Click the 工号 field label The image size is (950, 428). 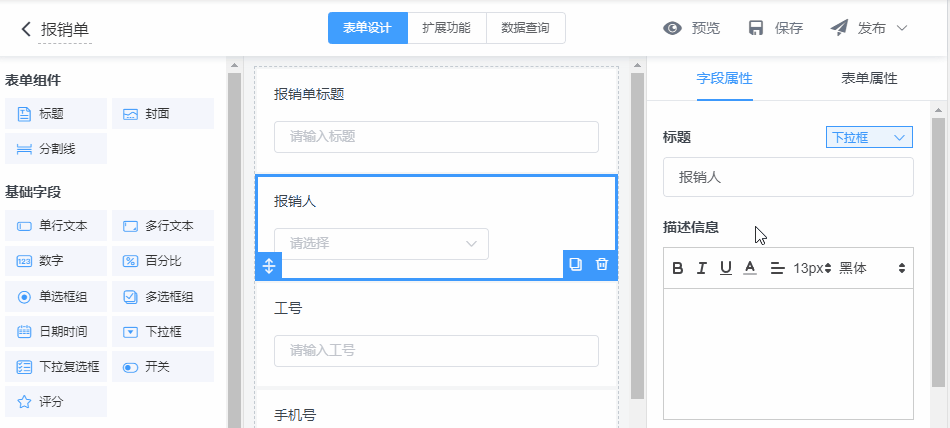[x=288, y=309]
